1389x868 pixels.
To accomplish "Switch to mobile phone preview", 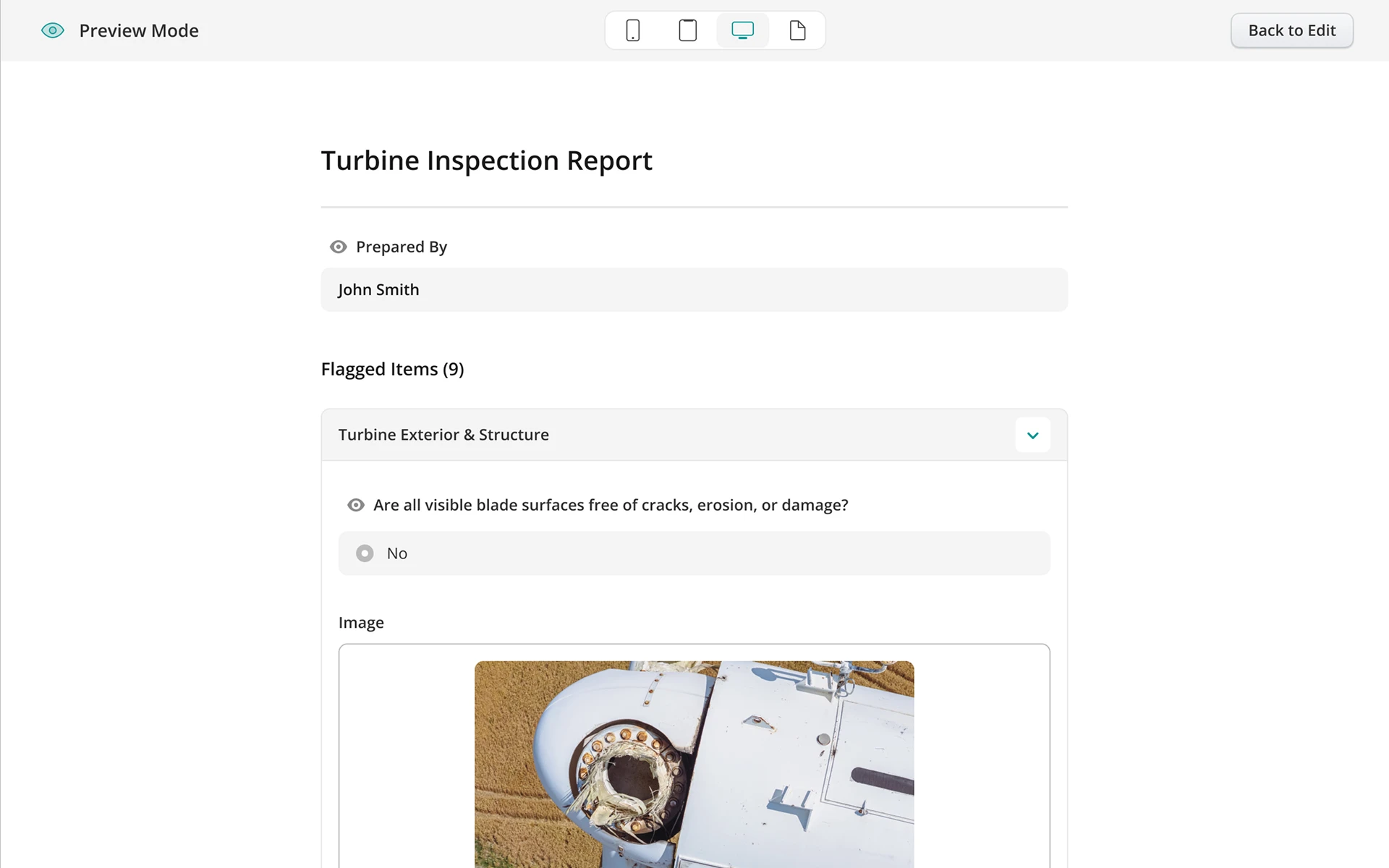I will tap(632, 30).
